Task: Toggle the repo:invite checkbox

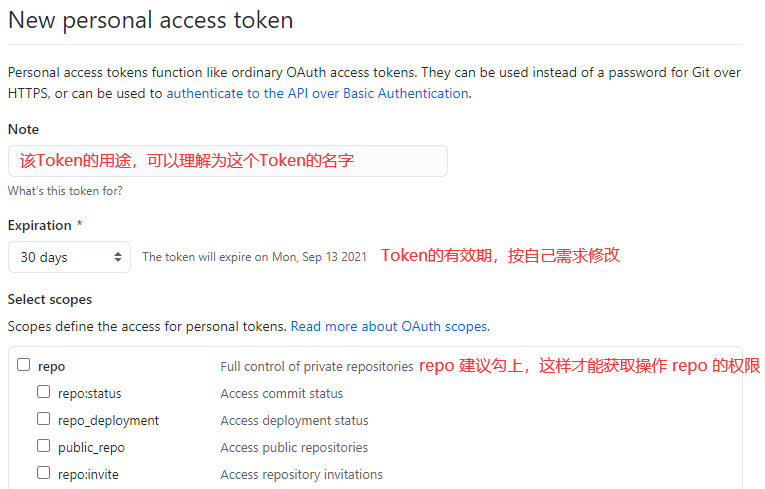Action: (43, 472)
